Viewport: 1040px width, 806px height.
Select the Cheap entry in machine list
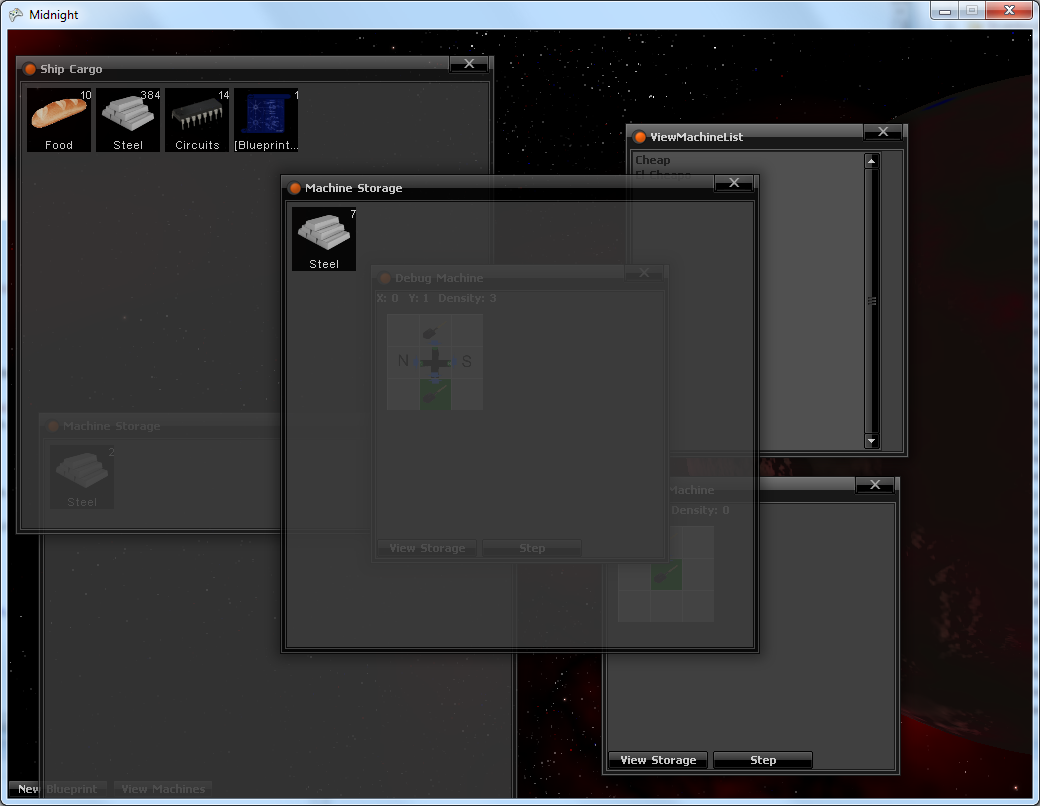[x=653, y=160]
